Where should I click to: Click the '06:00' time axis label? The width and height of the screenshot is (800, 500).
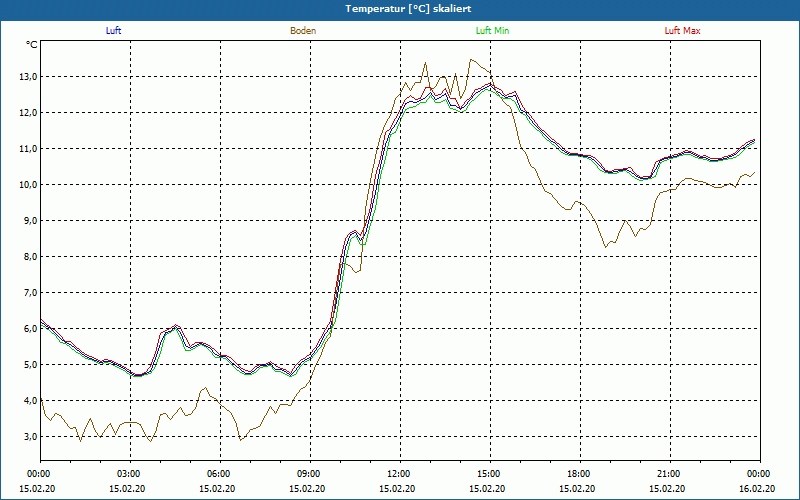pyautogui.click(x=220, y=474)
